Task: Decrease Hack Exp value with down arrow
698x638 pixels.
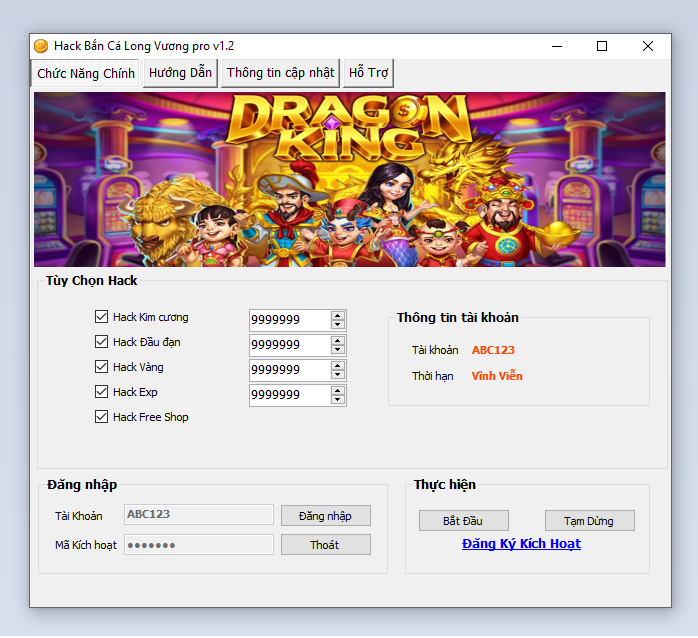Action: point(338,400)
